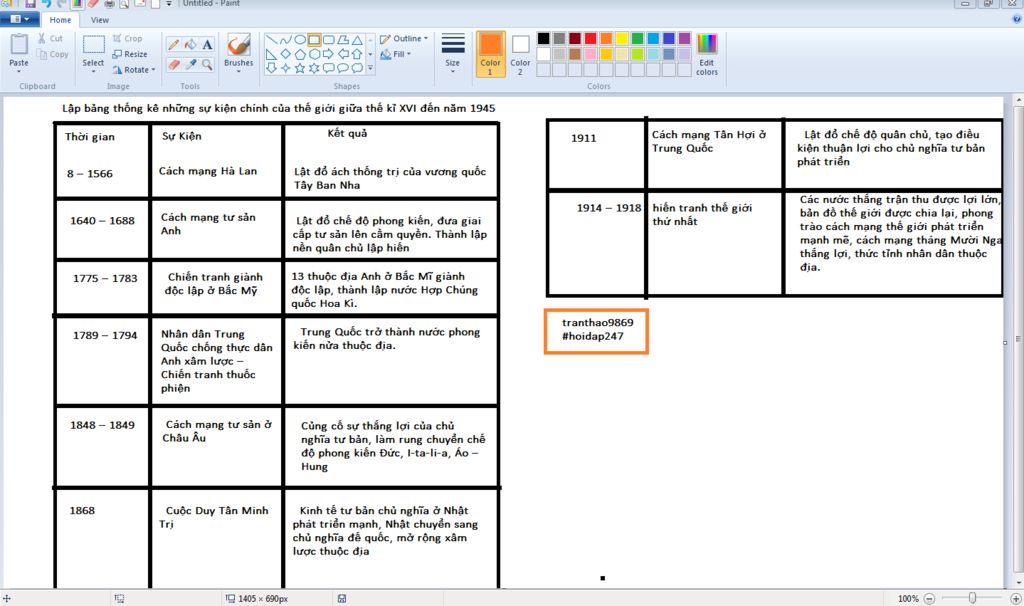Open Paint Help question mark icon
Viewport: 1024px width, 606px height.
click(1016, 19)
